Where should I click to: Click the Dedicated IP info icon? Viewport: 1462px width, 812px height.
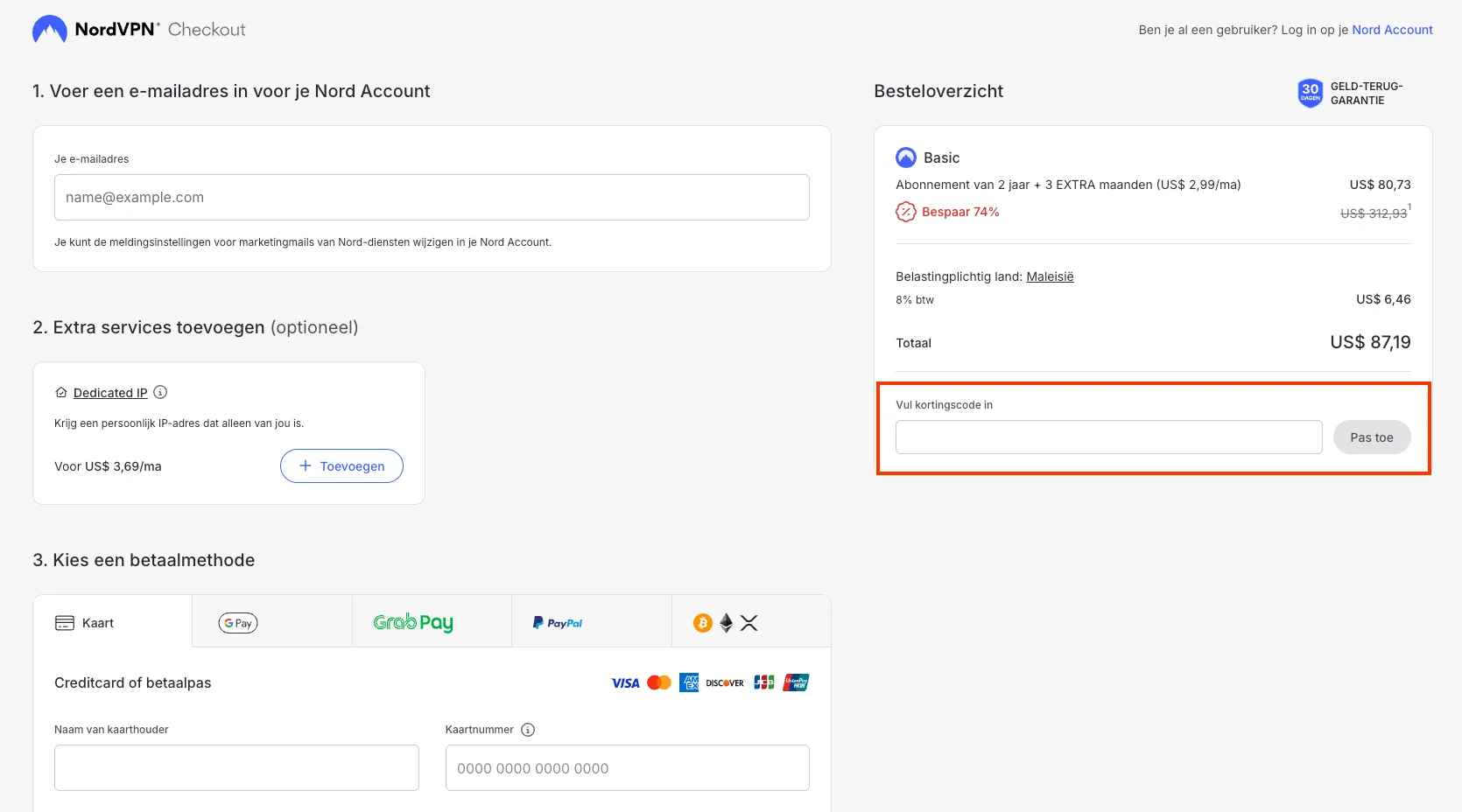[160, 392]
